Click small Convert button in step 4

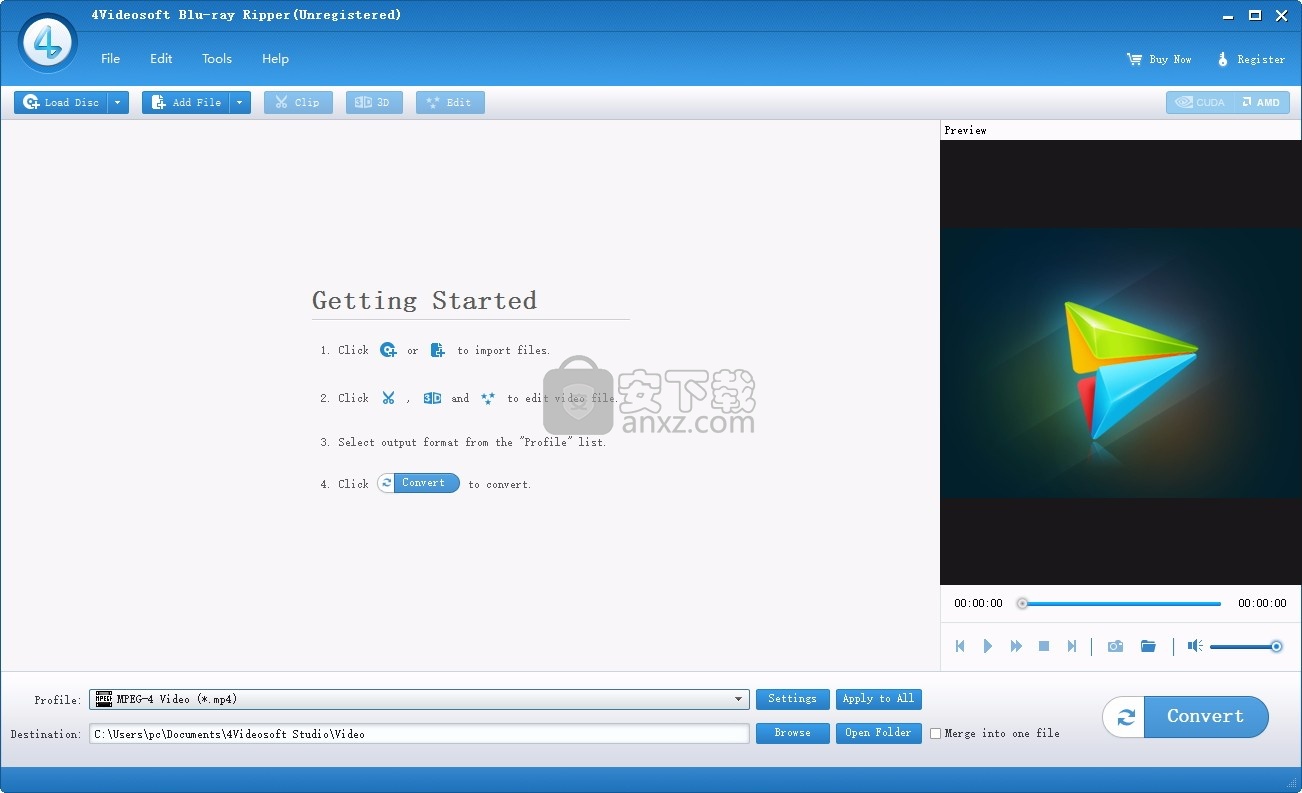(x=418, y=483)
